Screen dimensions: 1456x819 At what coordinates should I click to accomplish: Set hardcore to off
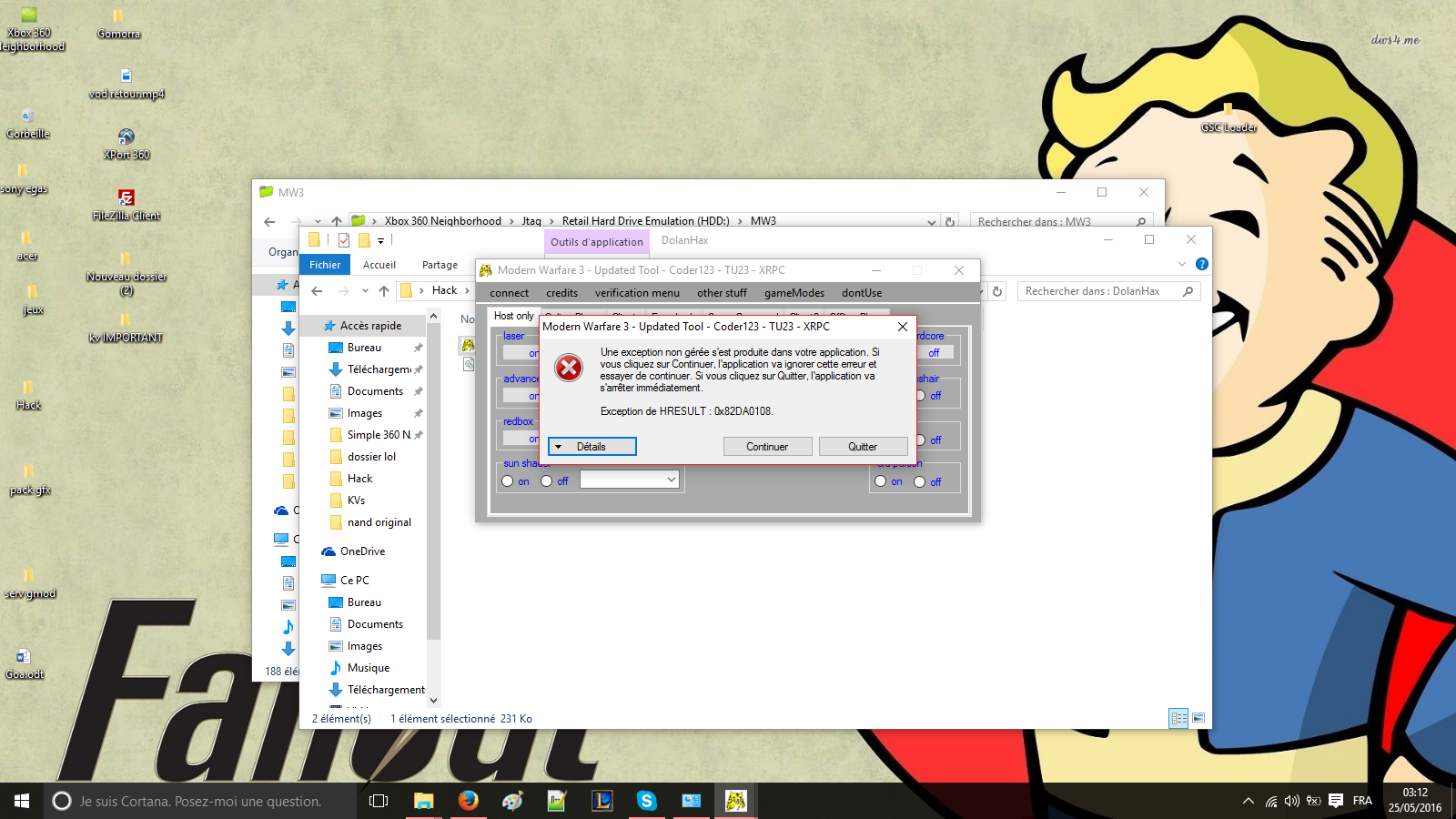(x=934, y=353)
